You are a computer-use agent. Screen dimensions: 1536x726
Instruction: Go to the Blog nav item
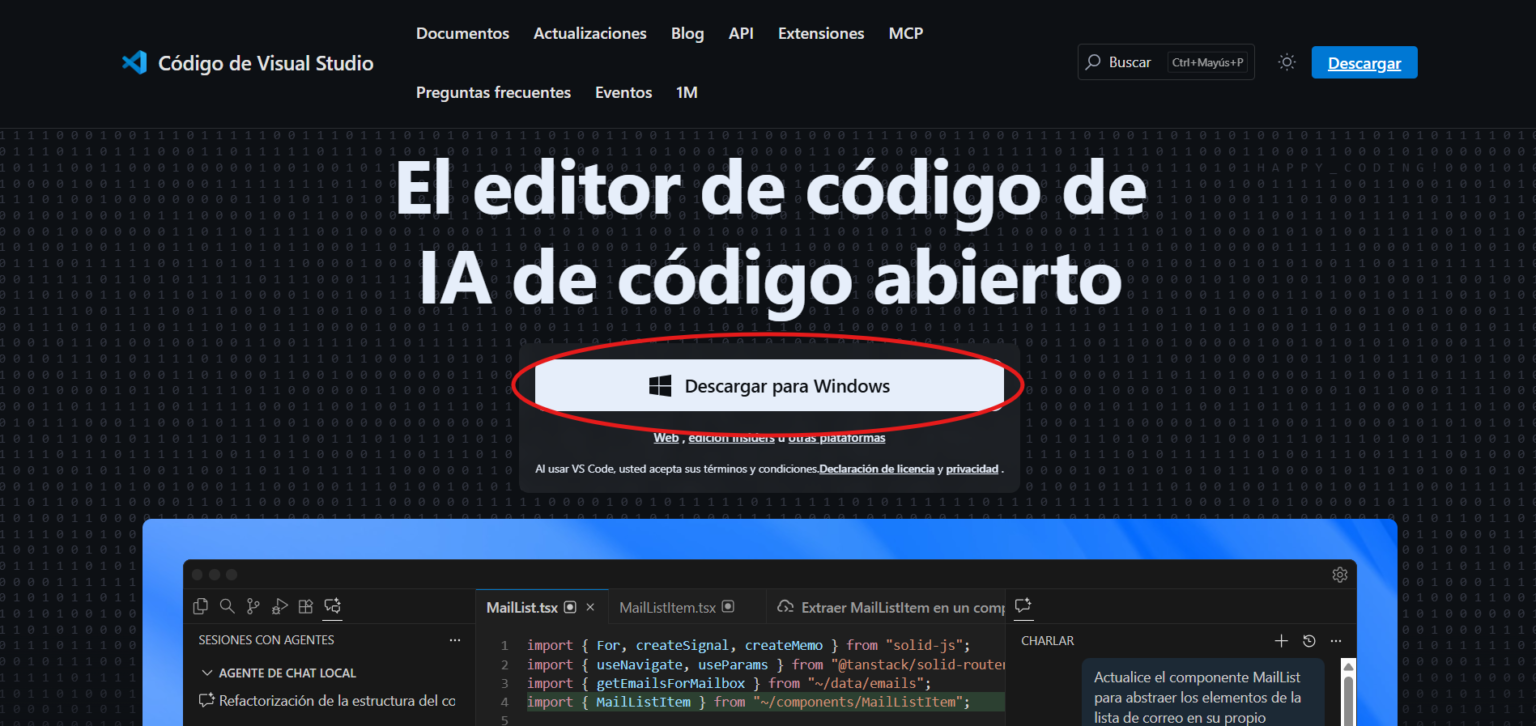coord(687,33)
